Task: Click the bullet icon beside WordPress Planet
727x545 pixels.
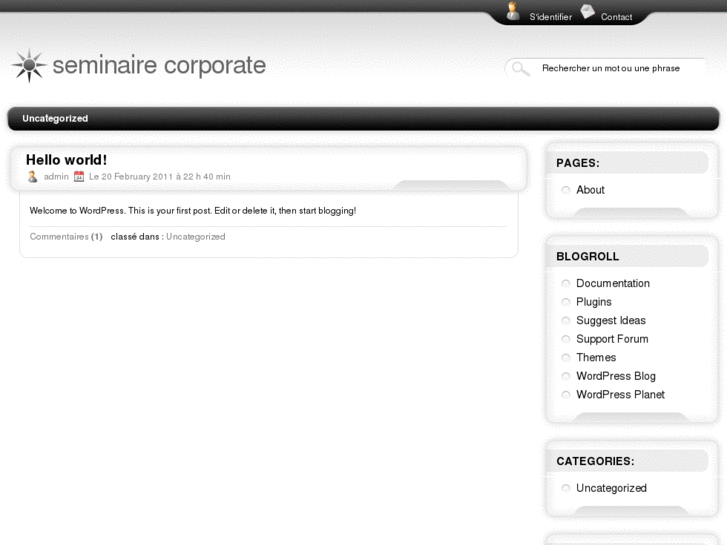Action: (x=566, y=395)
